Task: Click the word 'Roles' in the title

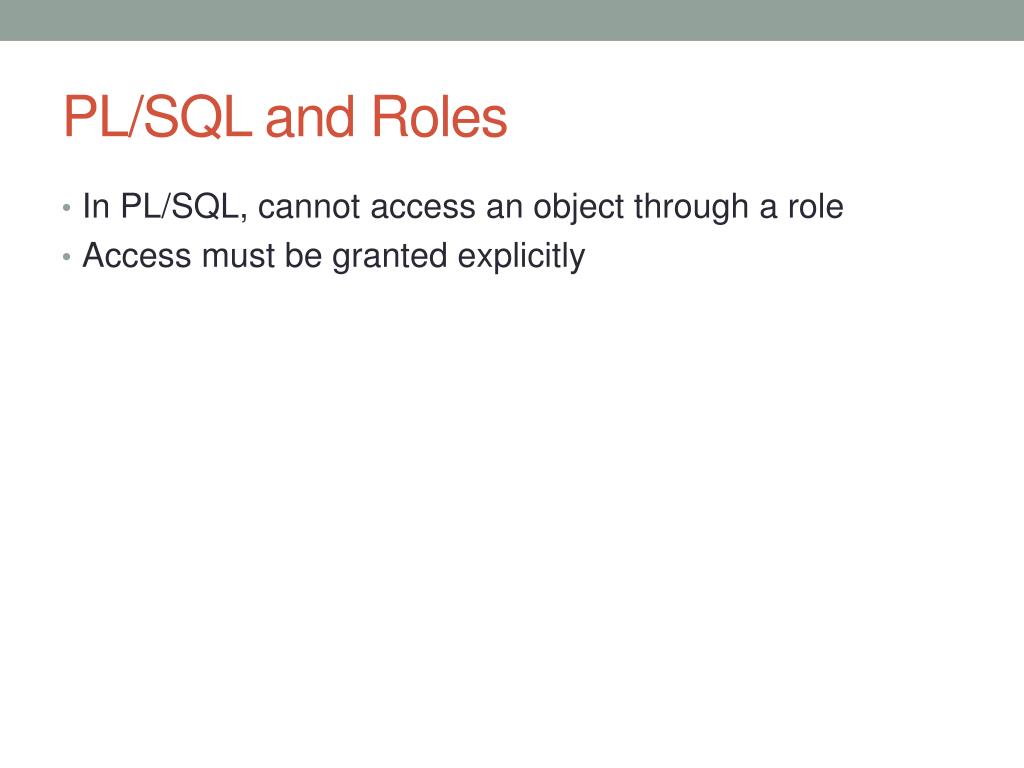Action: [x=440, y=116]
